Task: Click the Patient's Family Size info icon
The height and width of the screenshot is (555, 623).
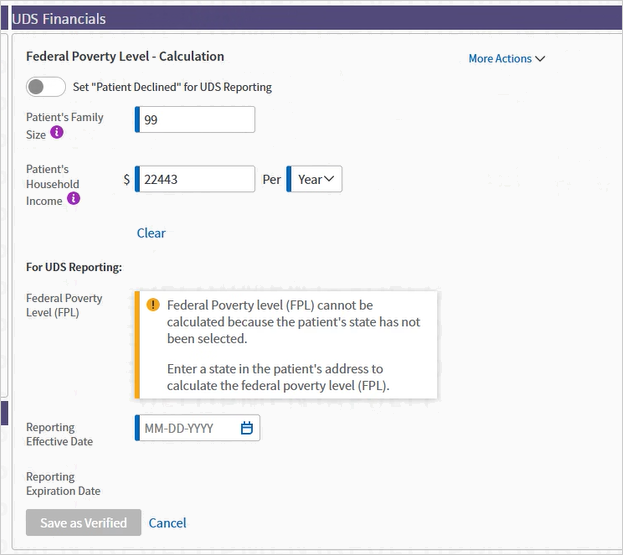Action: click(57, 132)
